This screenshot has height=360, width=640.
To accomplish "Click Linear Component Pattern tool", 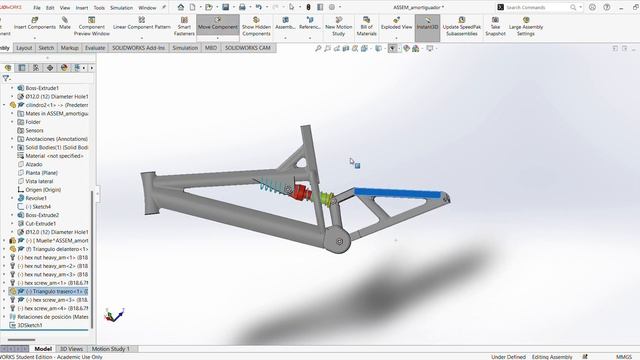I will coord(142,24).
